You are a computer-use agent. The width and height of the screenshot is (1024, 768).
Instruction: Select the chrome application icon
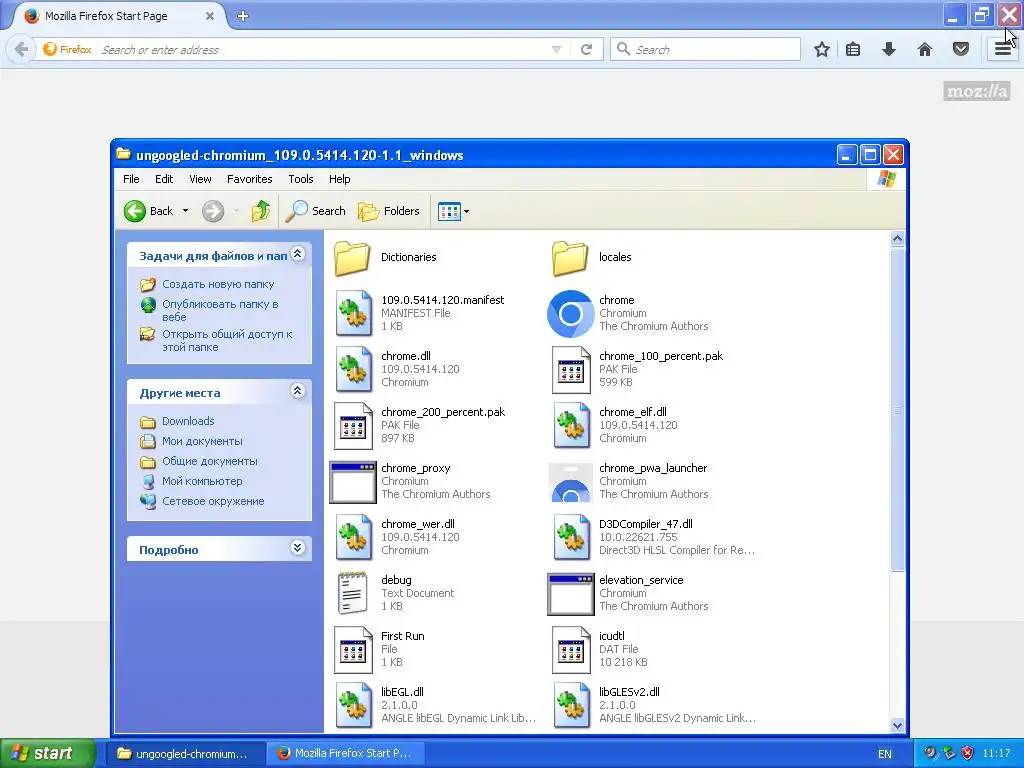570,313
